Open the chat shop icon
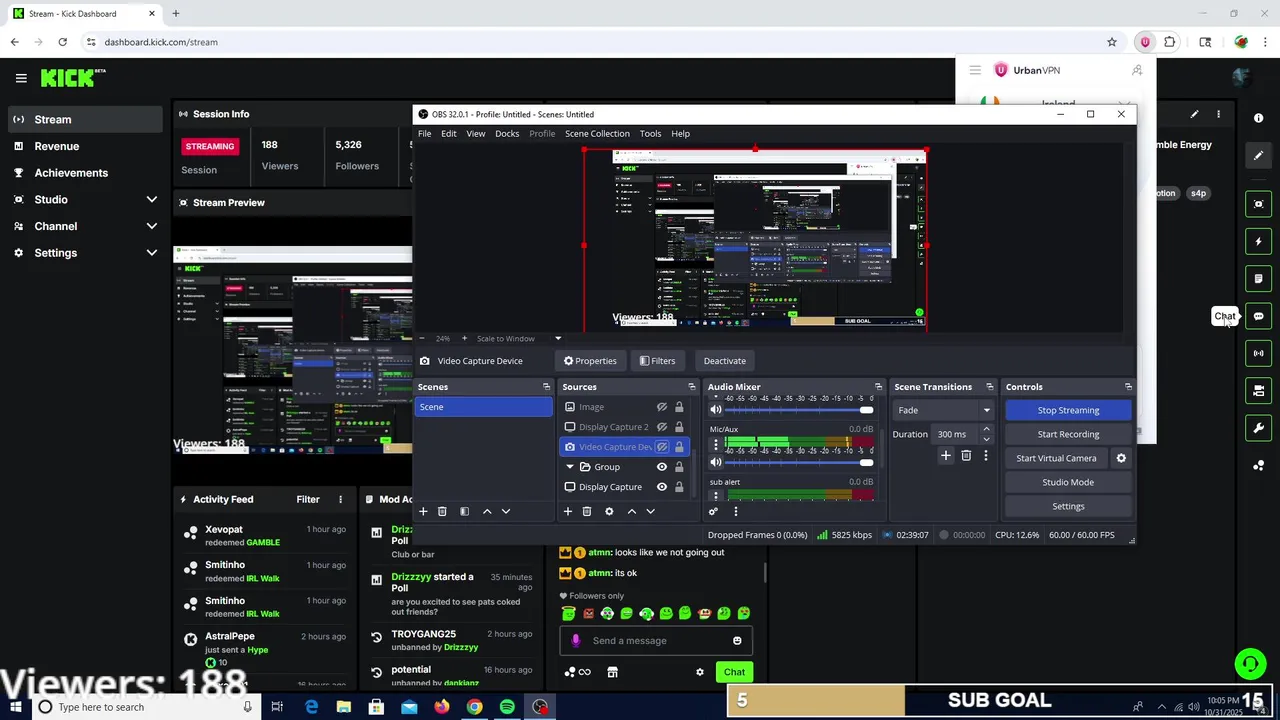Screen dimensions: 1280x720 (x=613, y=672)
